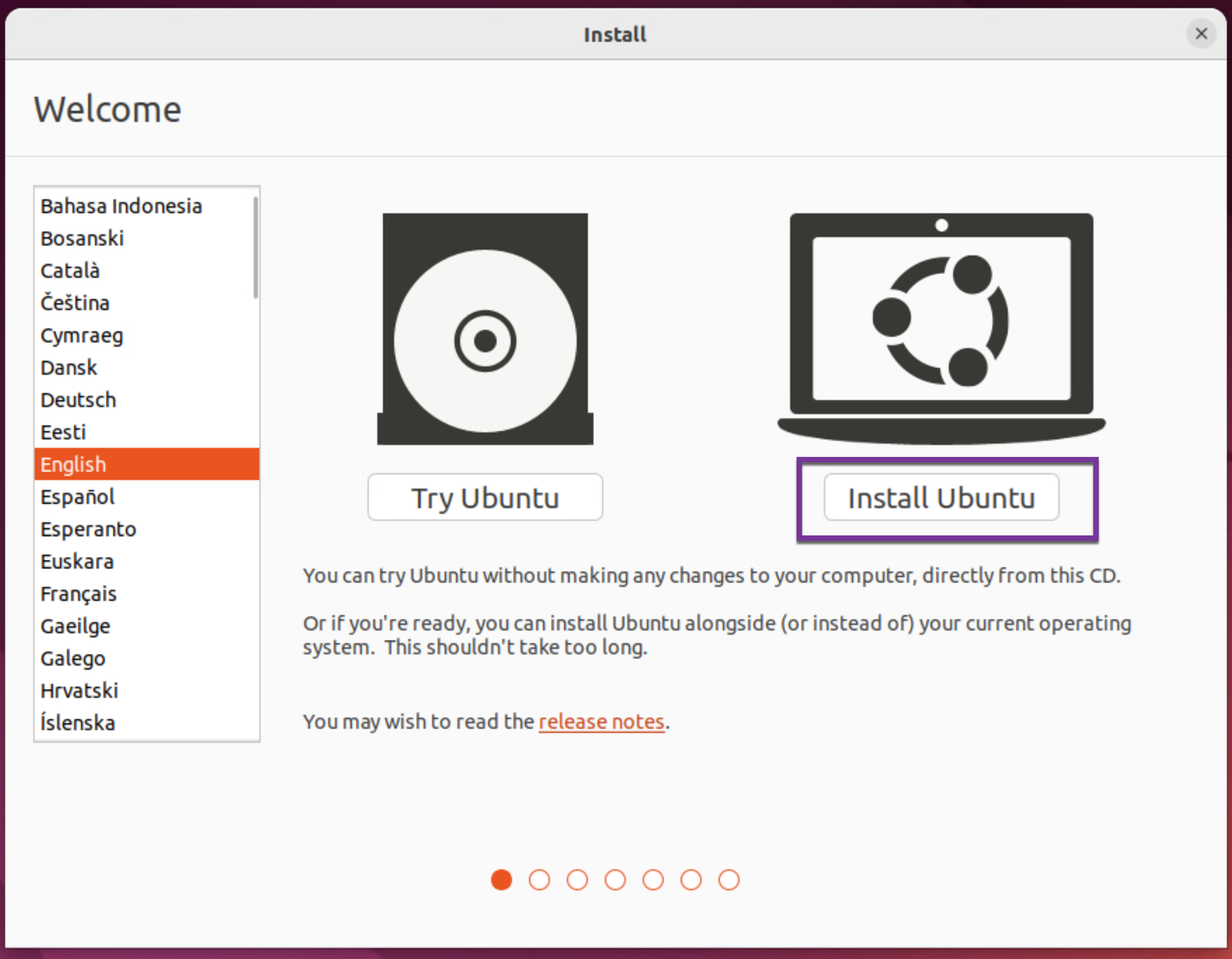Pick Čeština from the list
The image size is (1232, 959).
(x=75, y=303)
